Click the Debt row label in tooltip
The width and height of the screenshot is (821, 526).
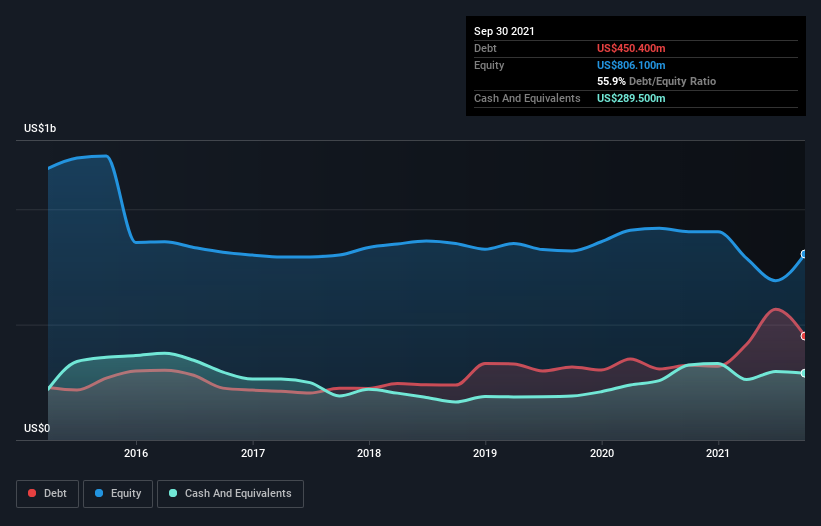[485, 48]
